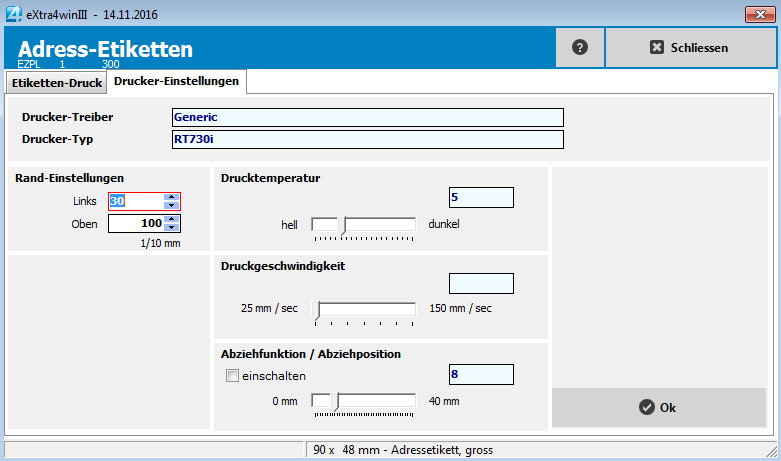
Task: Click the Drucker-Treiber field showing Generic
Action: point(367,118)
